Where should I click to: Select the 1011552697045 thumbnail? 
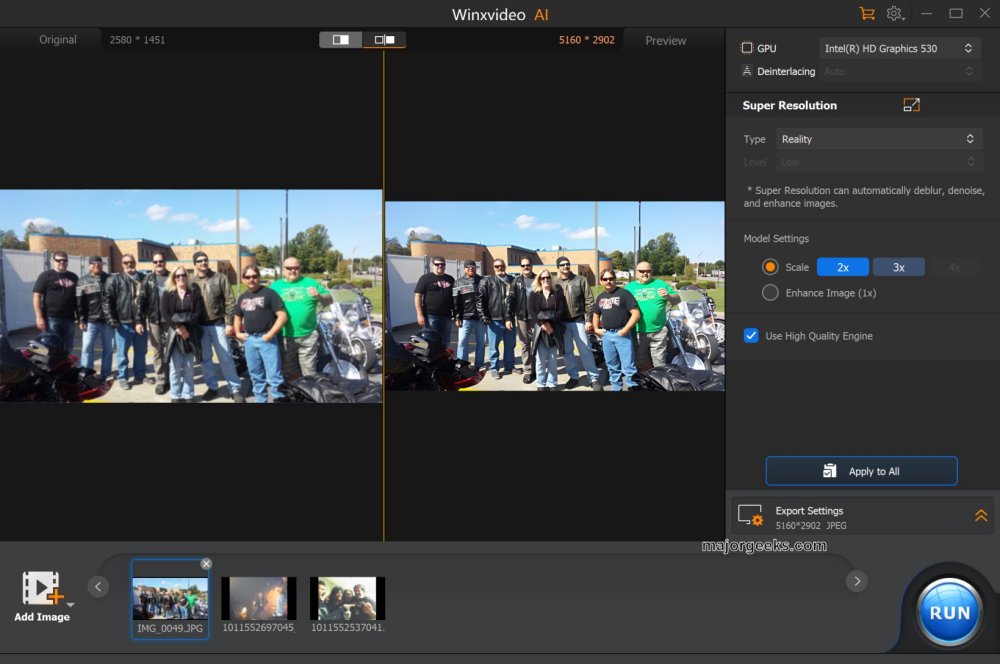tap(259, 598)
